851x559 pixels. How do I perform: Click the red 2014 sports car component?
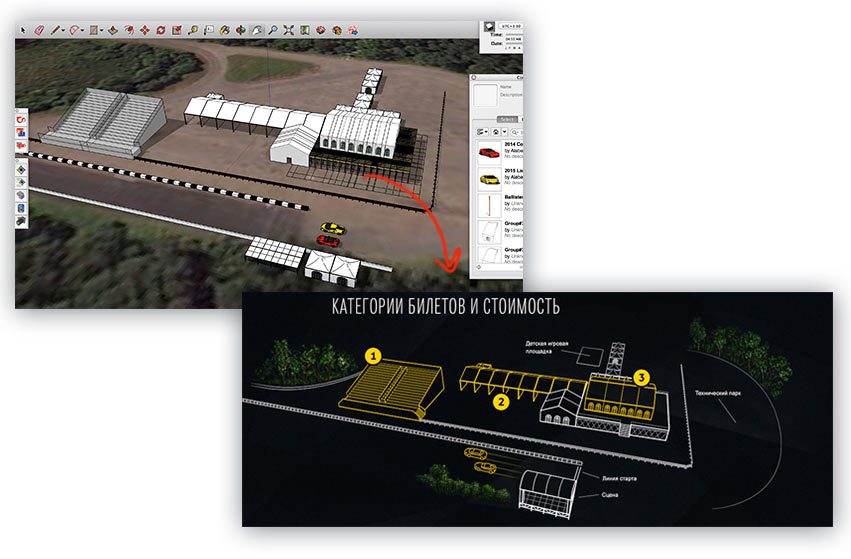[x=489, y=152]
